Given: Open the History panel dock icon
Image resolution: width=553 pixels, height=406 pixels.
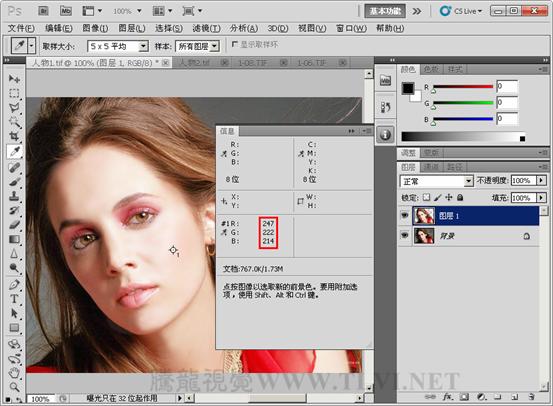Looking at the screenshot, I should 385,107.
